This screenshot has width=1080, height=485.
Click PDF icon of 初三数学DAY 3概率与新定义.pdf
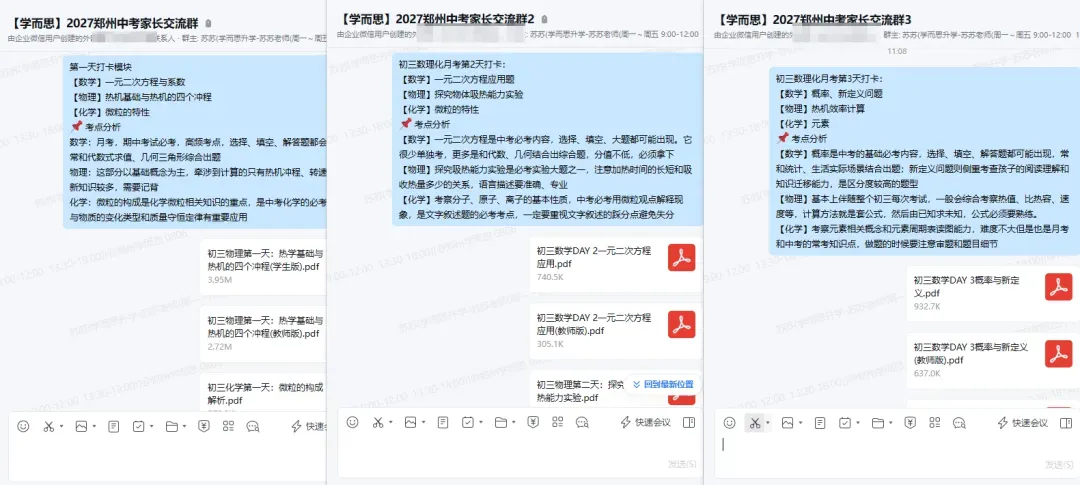1059,287
